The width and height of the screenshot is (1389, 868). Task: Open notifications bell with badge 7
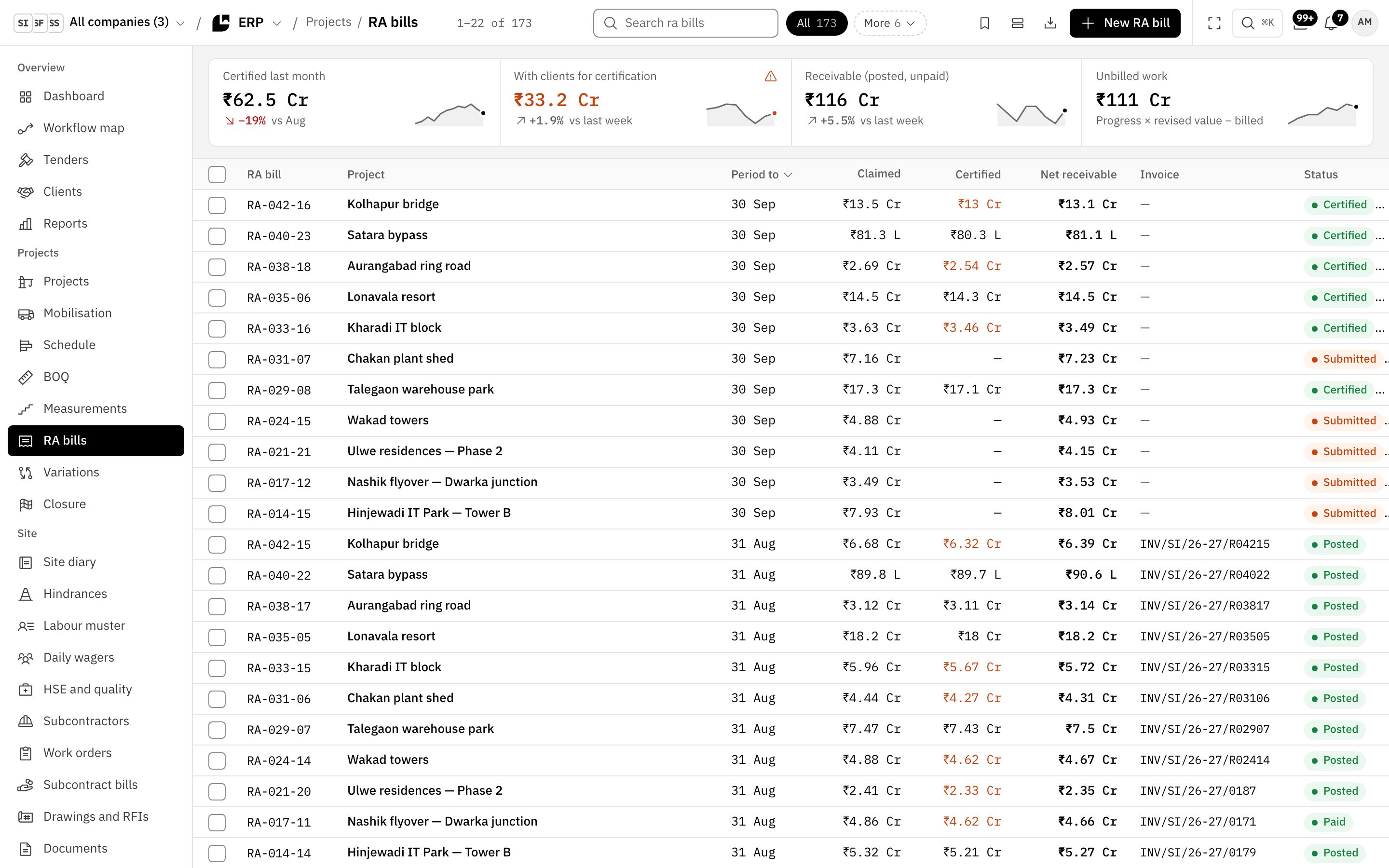point(1331,23)
